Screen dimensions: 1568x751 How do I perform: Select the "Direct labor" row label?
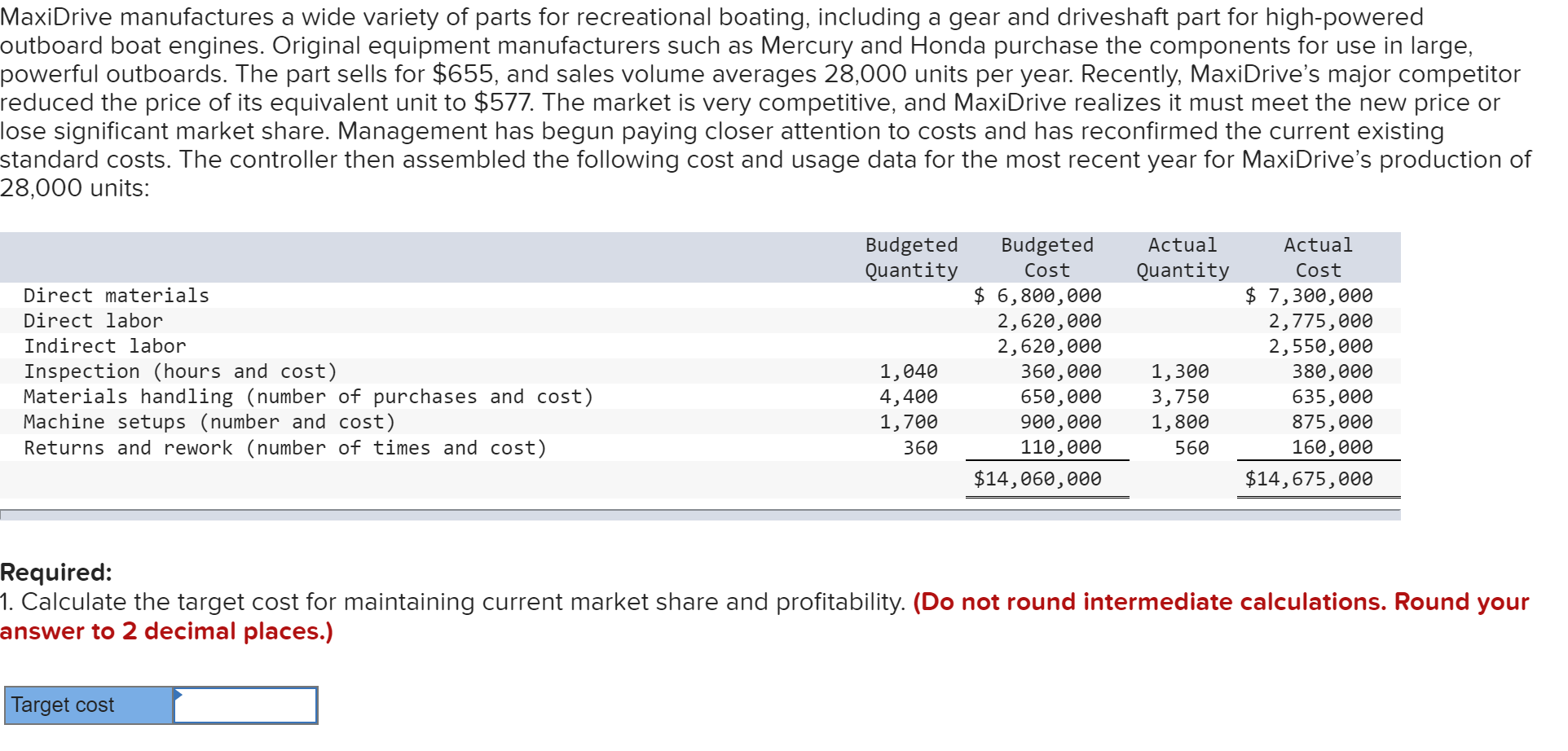[x=93, y=321]
